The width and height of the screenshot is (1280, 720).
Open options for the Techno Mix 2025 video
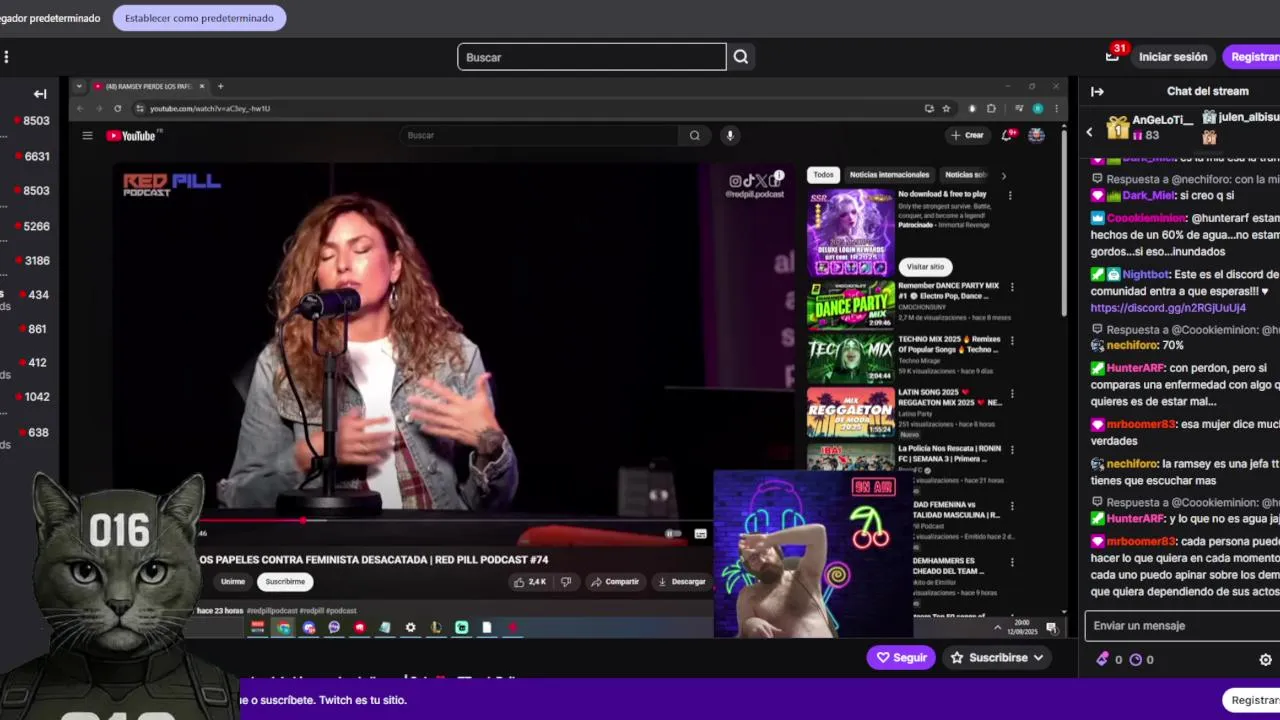tap(1011, 340)
